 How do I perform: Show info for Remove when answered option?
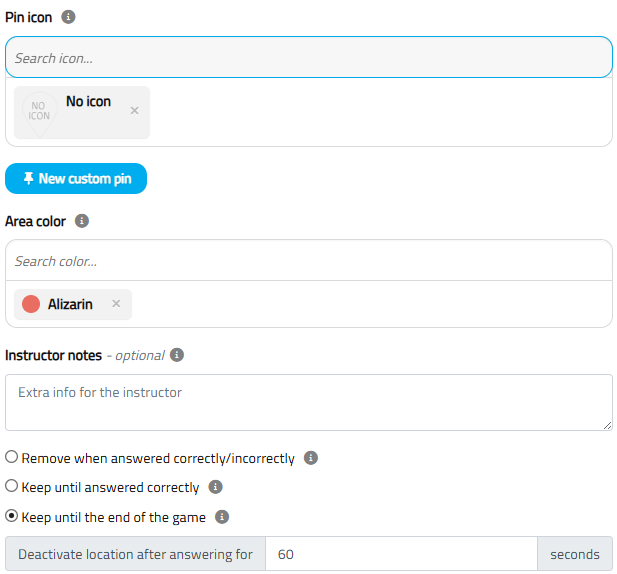(x=310, y=458)
